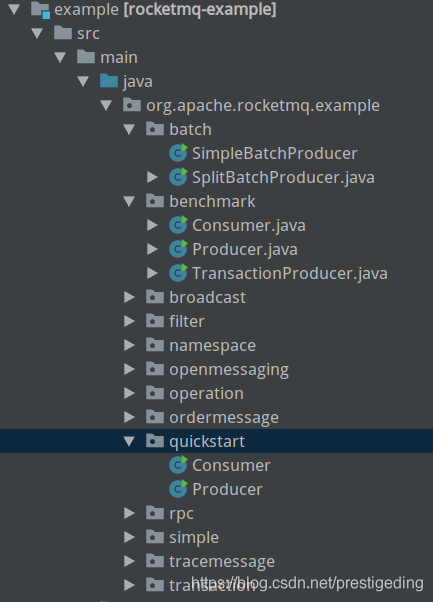The height and width of the screenshot is (602, 433).
Task: Collapse the batch package
Action: click(129, 129)
